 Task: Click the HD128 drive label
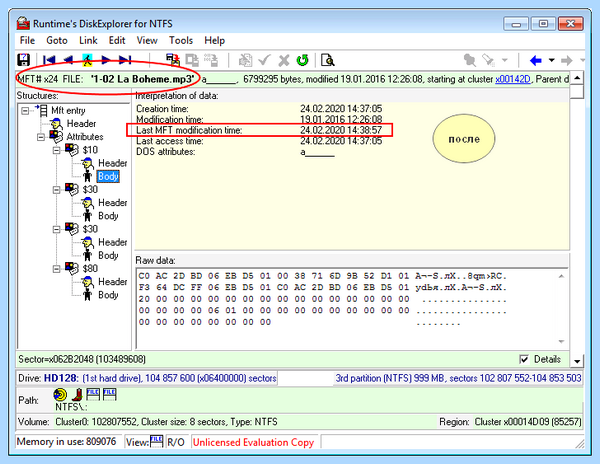(60, 378)
